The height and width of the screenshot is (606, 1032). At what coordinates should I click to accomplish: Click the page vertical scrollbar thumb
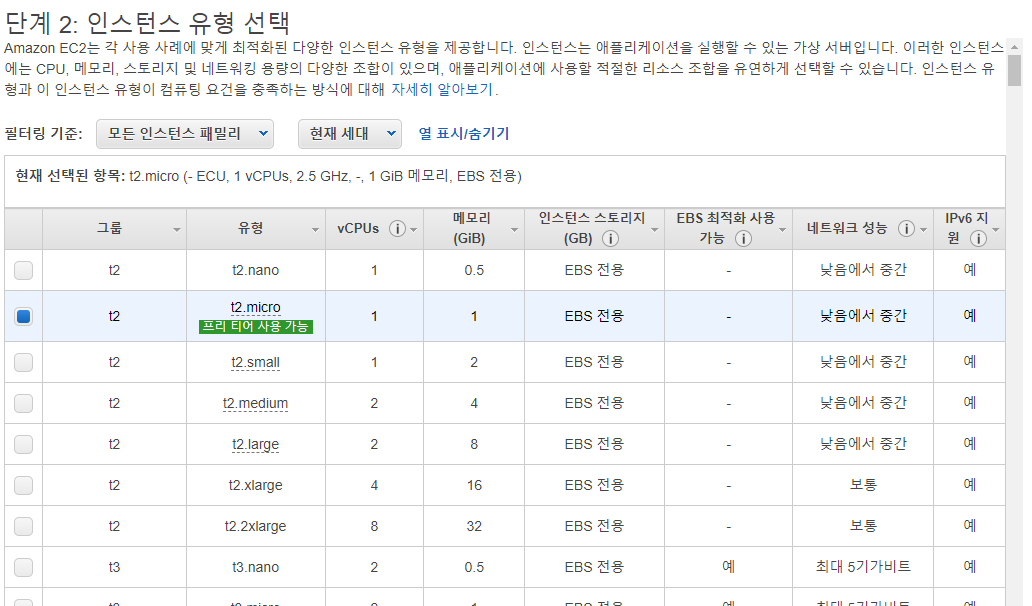coord(1014,70)
